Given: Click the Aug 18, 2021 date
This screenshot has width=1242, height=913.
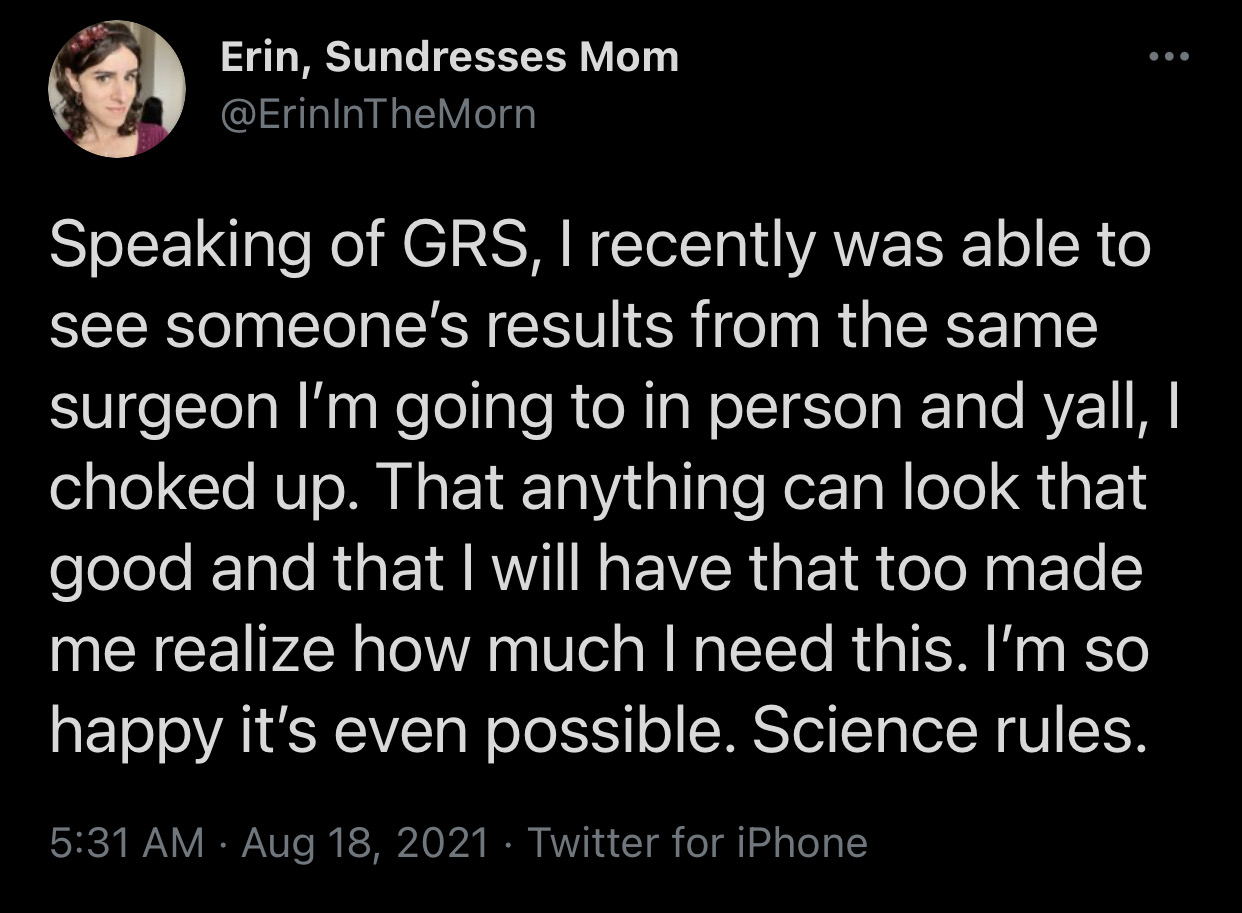Looking at the screenshot, I should pyautogui.click(x=363, y=842).
